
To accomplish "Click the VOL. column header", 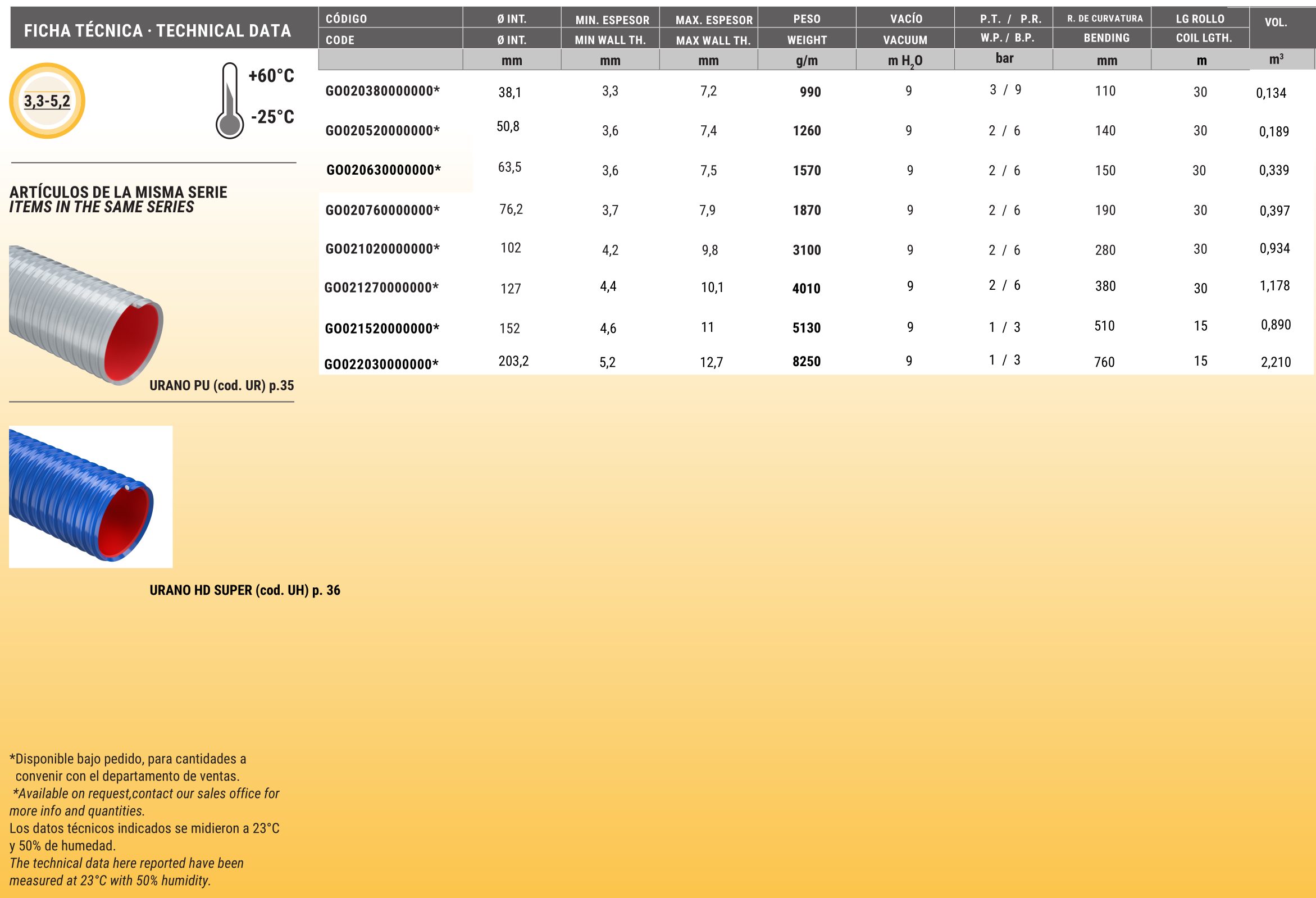I will click(1276, 22).
